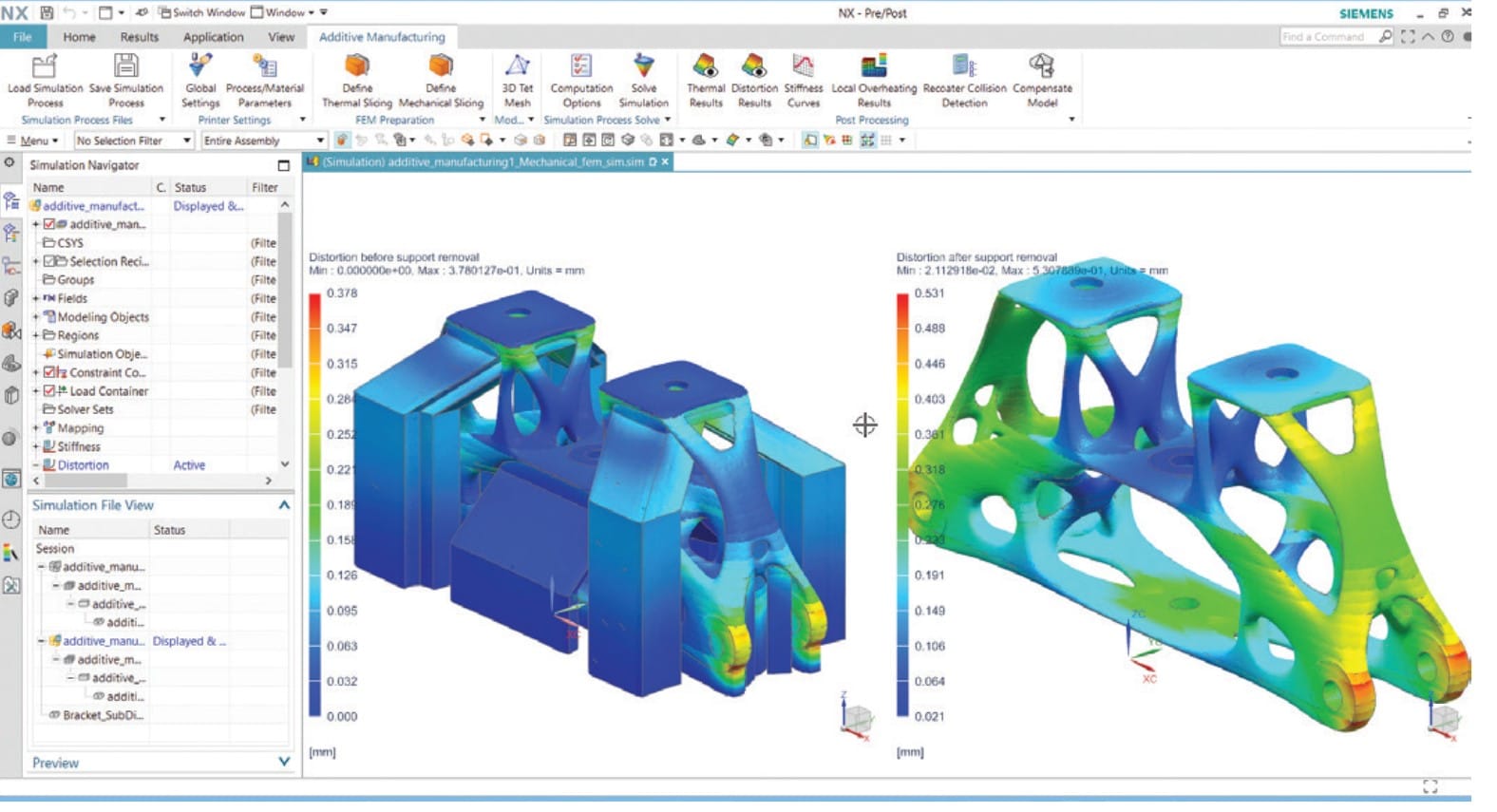Click Define Thermal Slicing

357,81
